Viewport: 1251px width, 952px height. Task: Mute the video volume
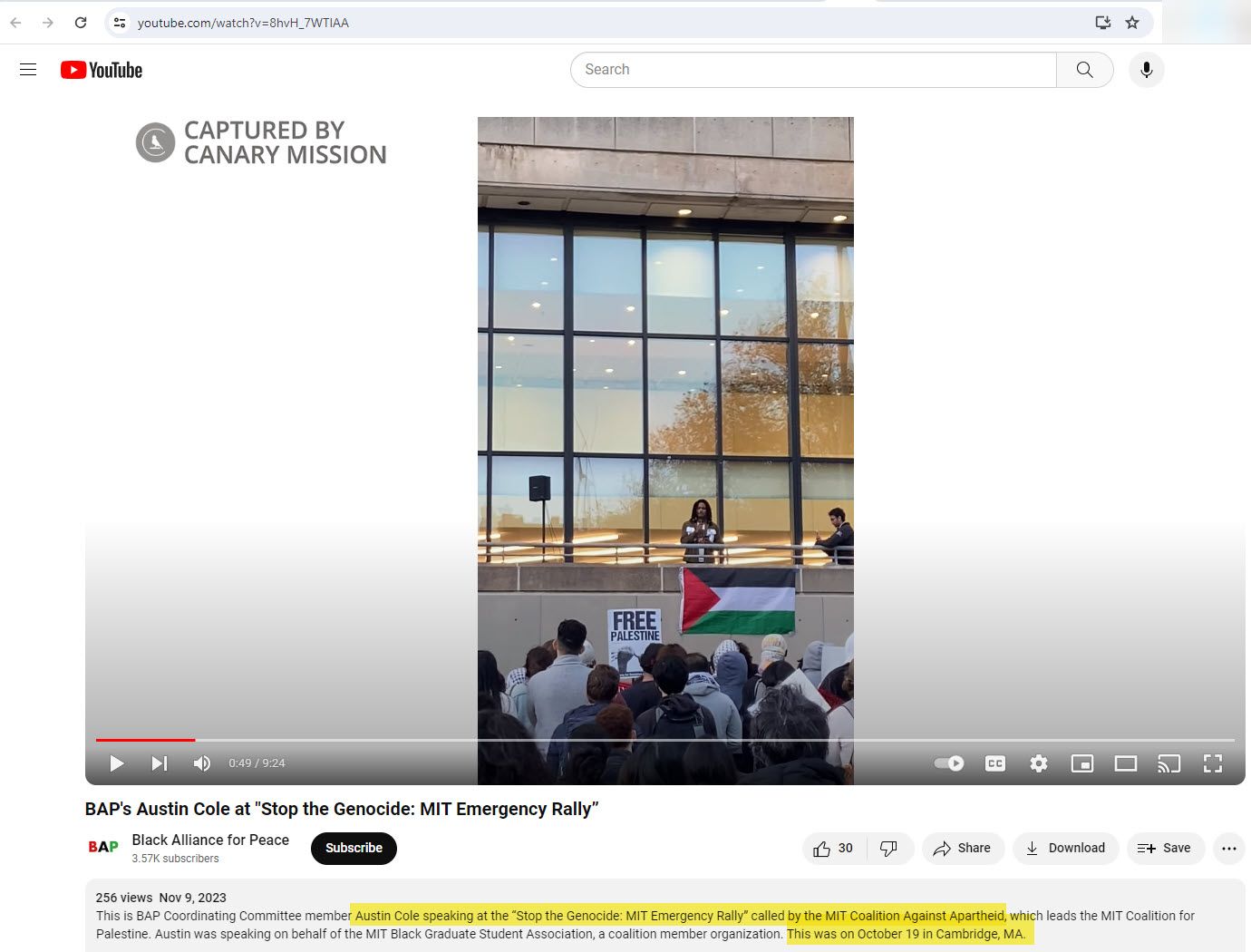pos(202,763)
